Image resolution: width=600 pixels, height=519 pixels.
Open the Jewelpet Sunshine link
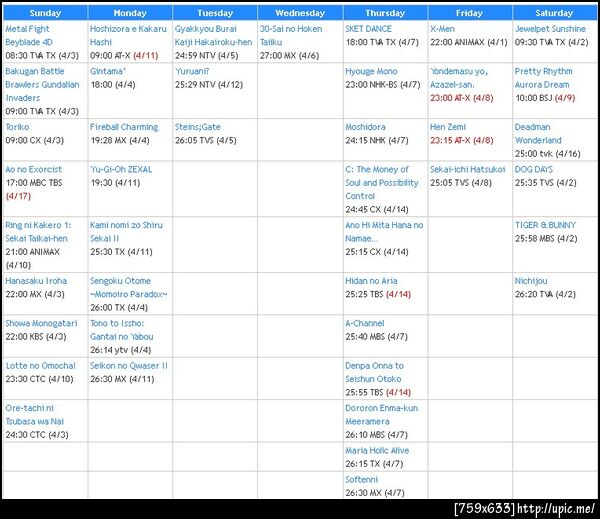550,29
